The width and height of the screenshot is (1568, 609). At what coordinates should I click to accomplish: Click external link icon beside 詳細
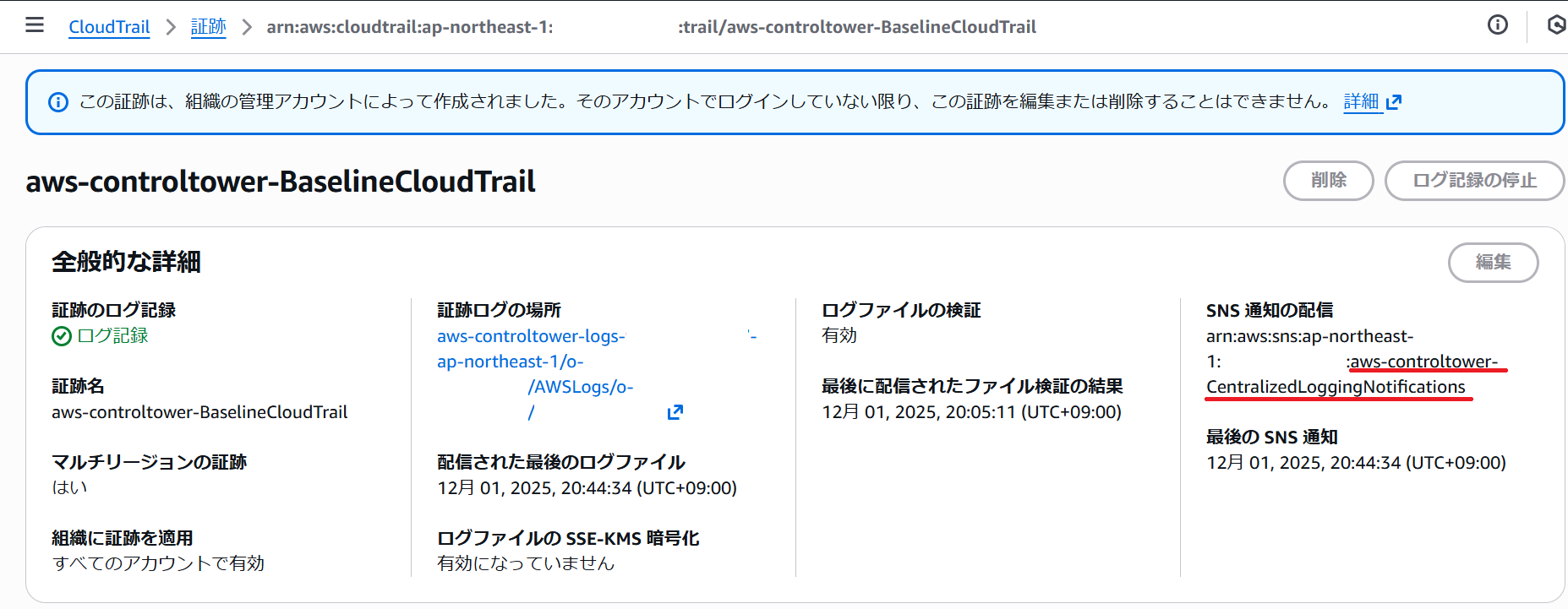point(1394,102)
